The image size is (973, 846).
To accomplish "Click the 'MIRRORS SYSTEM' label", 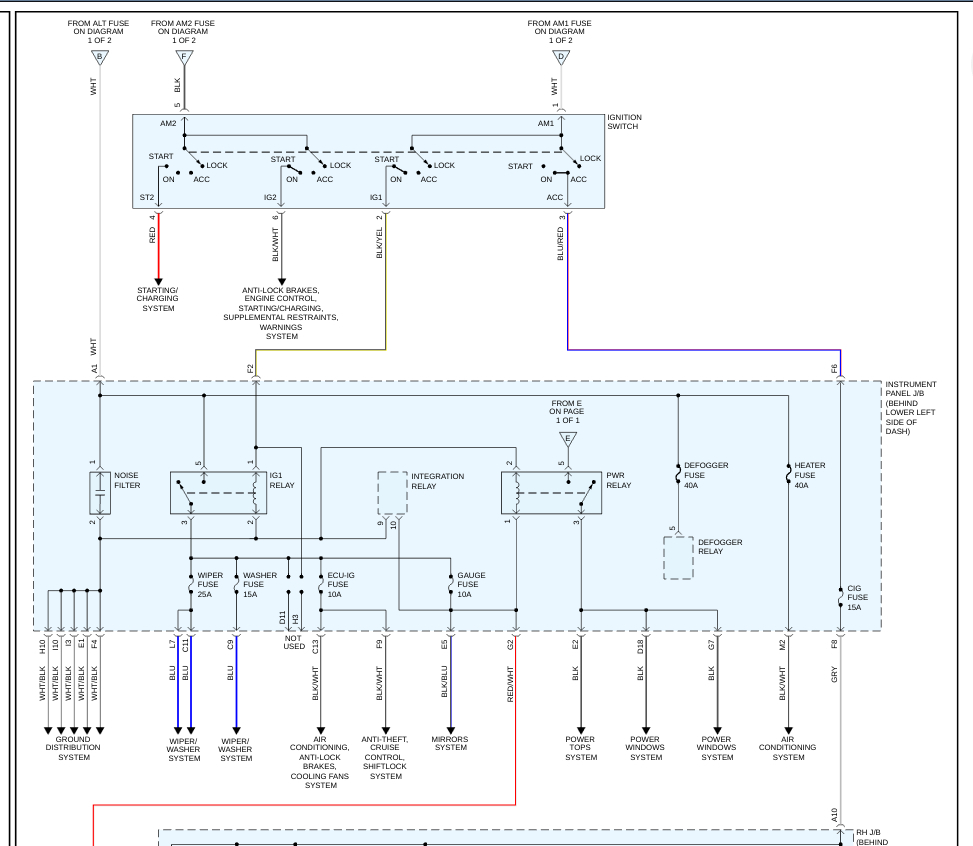I will 450,744.
